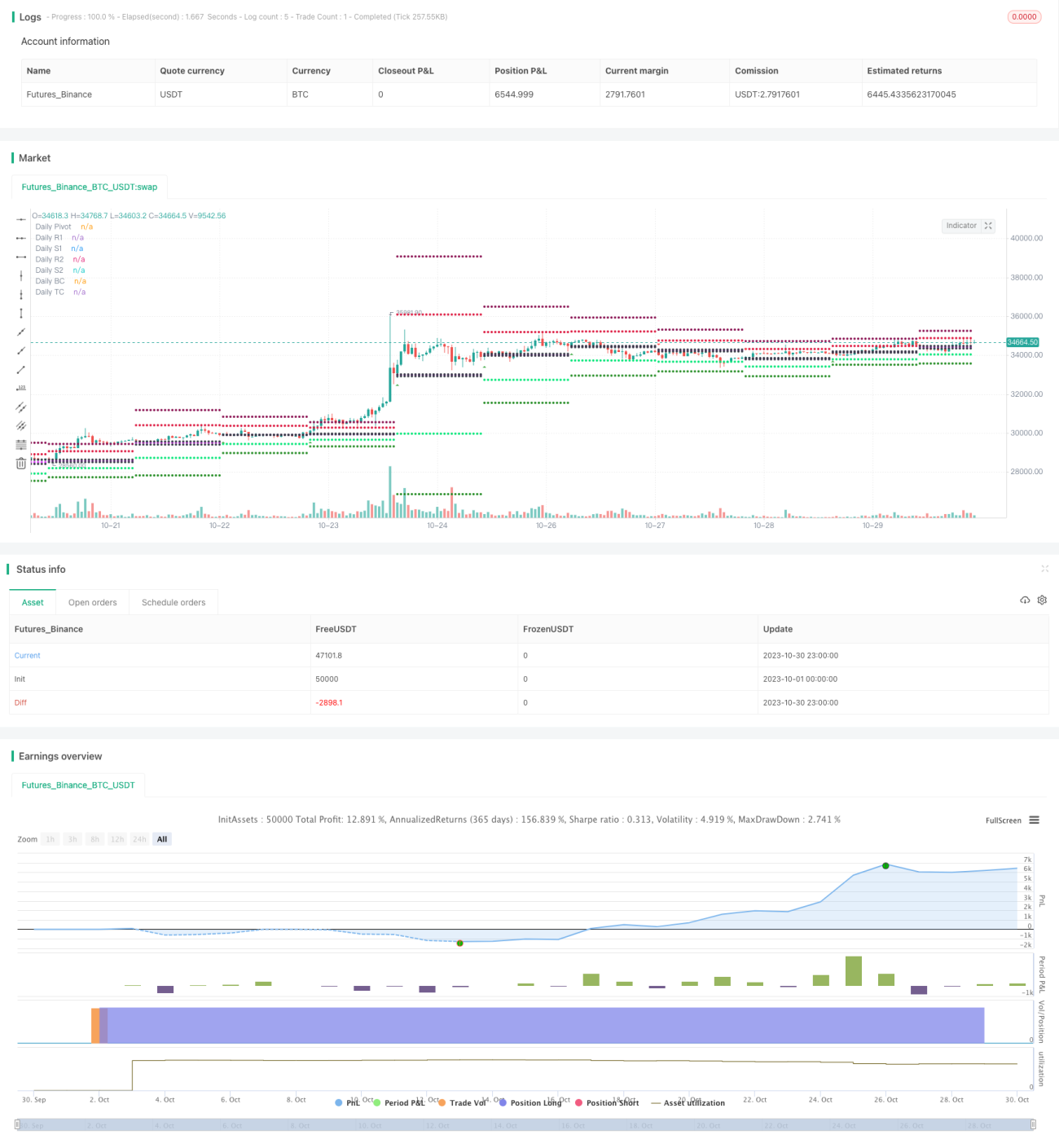Toggle Period P&L series in legend
Image resolution: width=1059 pixels, height=1148 pixels.
point(399,1102)
